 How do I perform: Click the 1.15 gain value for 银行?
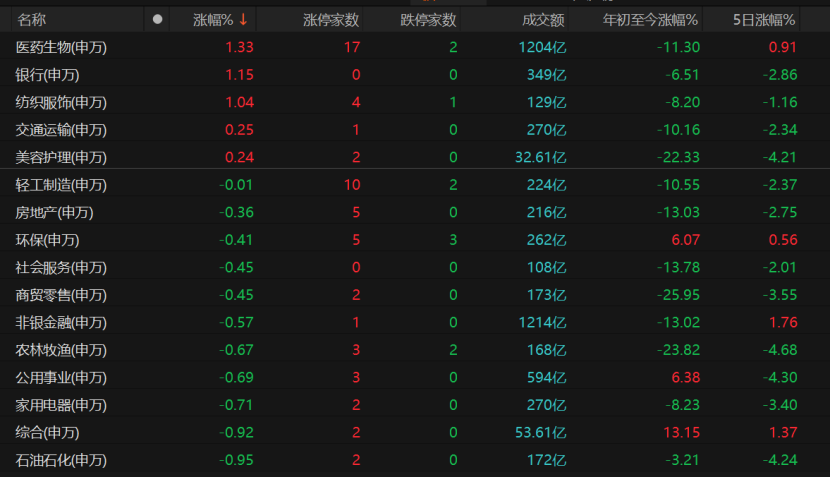[x=239, y=75]
